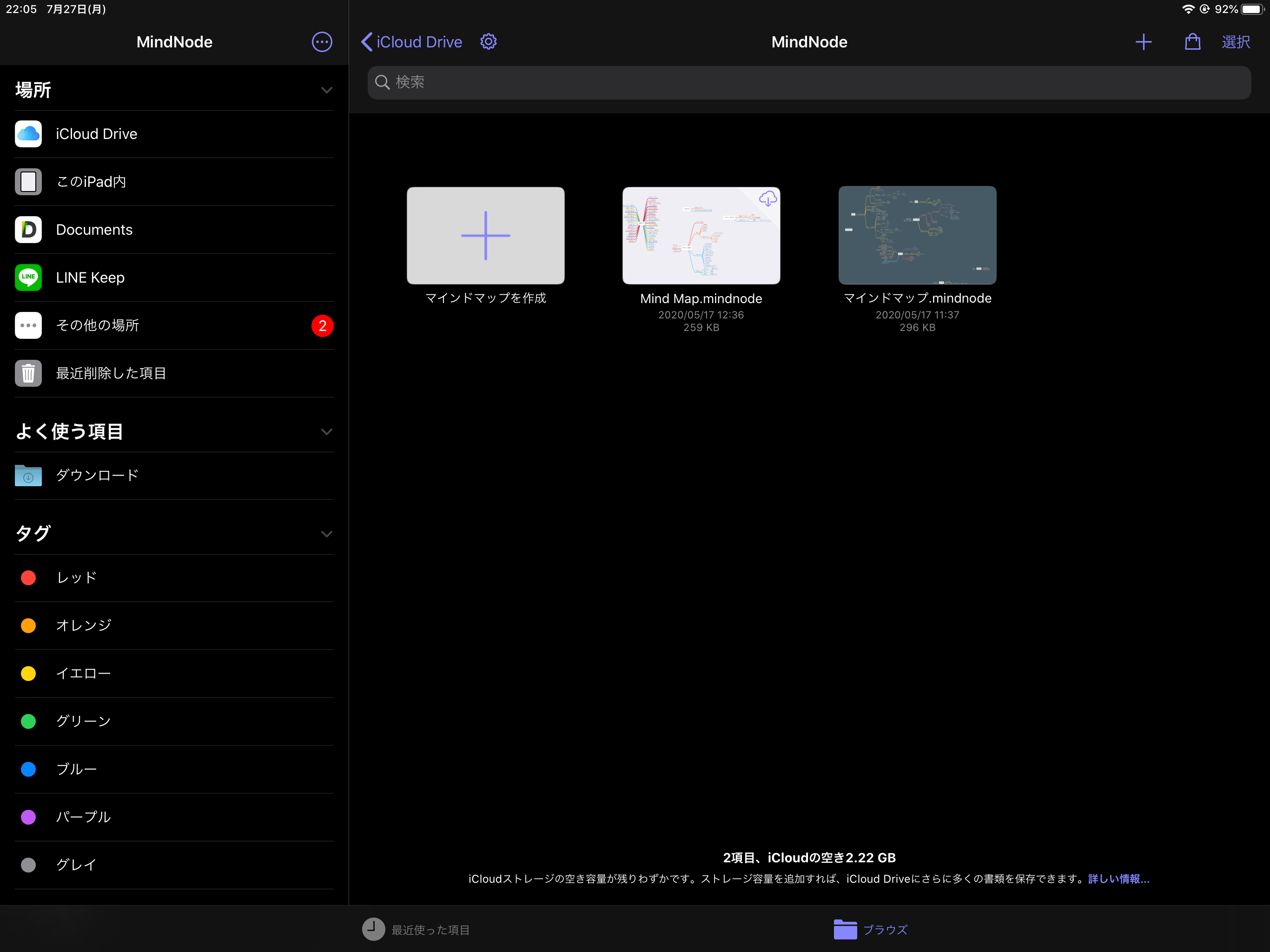1270x952 pixels.
Task: Tap the グリーン tag label
Action: click(x=84, y=721)
